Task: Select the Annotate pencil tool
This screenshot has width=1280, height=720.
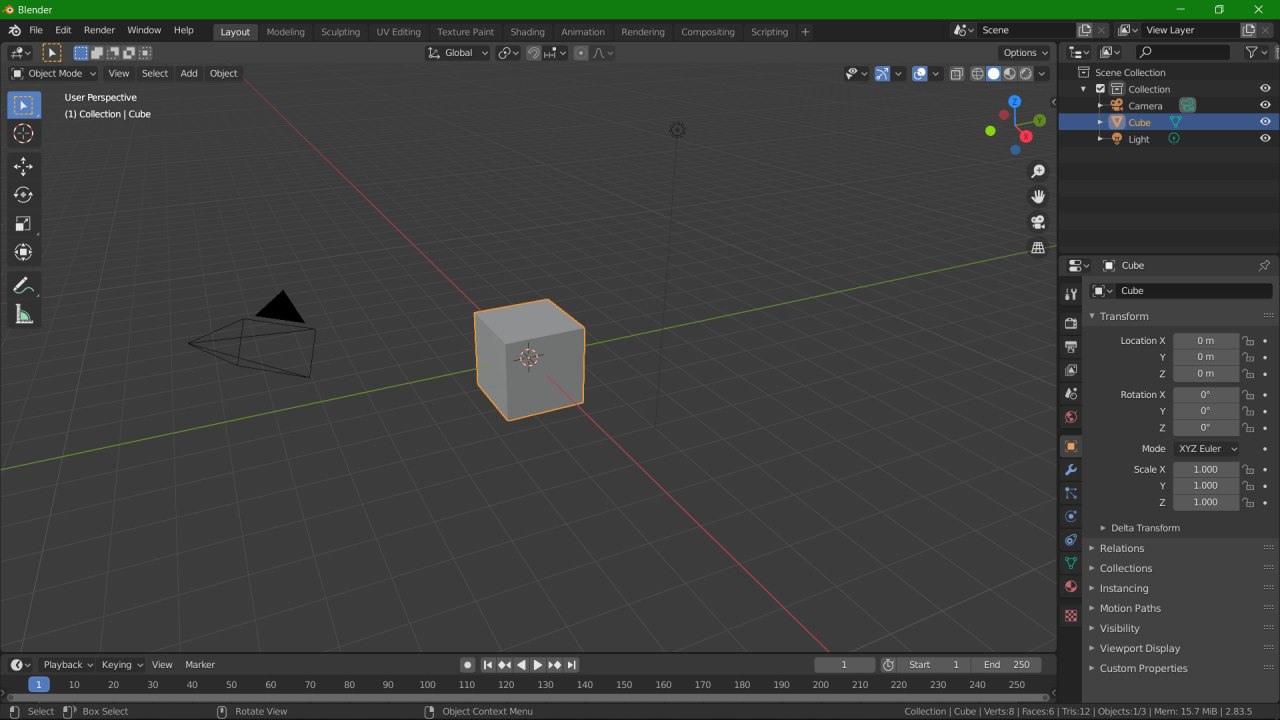Action: click(x=24, y=286)
